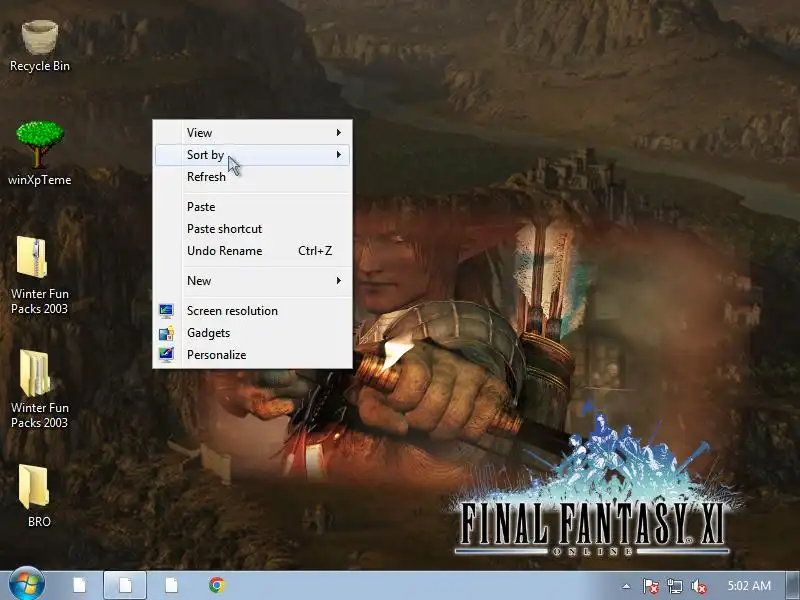
Task: Click the Gadgets menu icon
Action: [x=166, y=333]
